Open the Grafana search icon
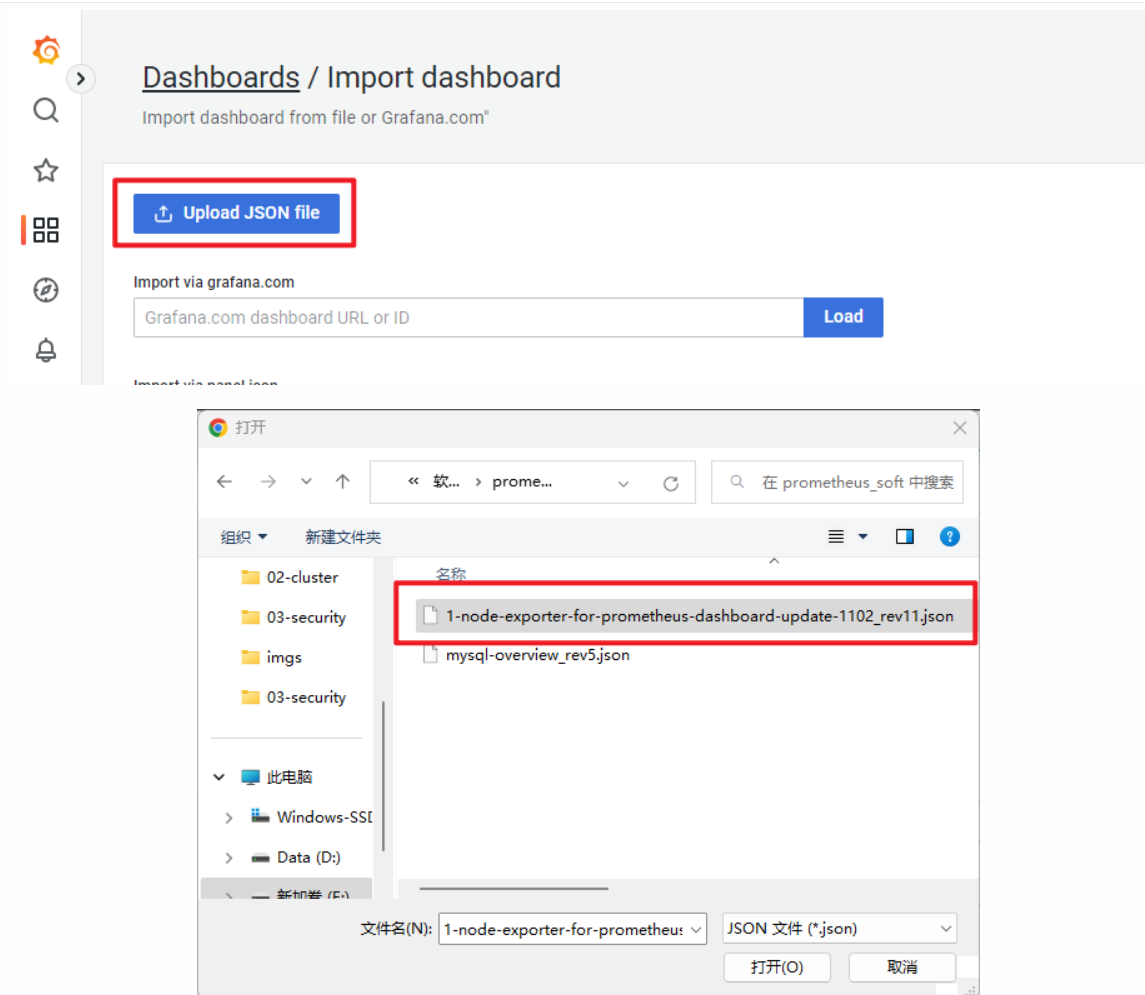Screen dimensions: 1145x995 46,110
